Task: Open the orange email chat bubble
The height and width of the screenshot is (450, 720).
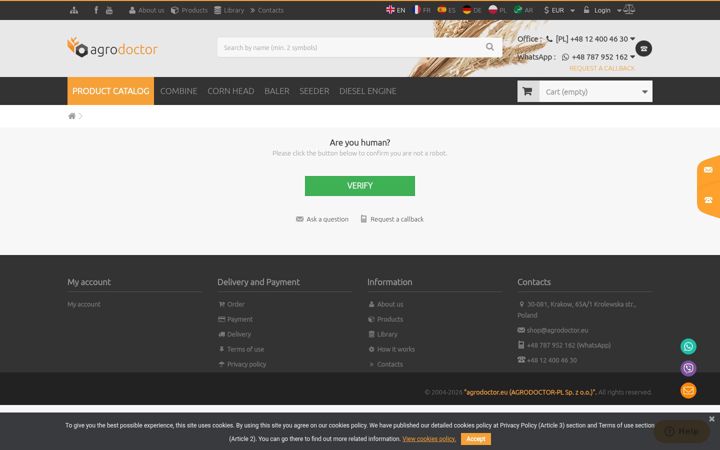Action: coord(688,391)
